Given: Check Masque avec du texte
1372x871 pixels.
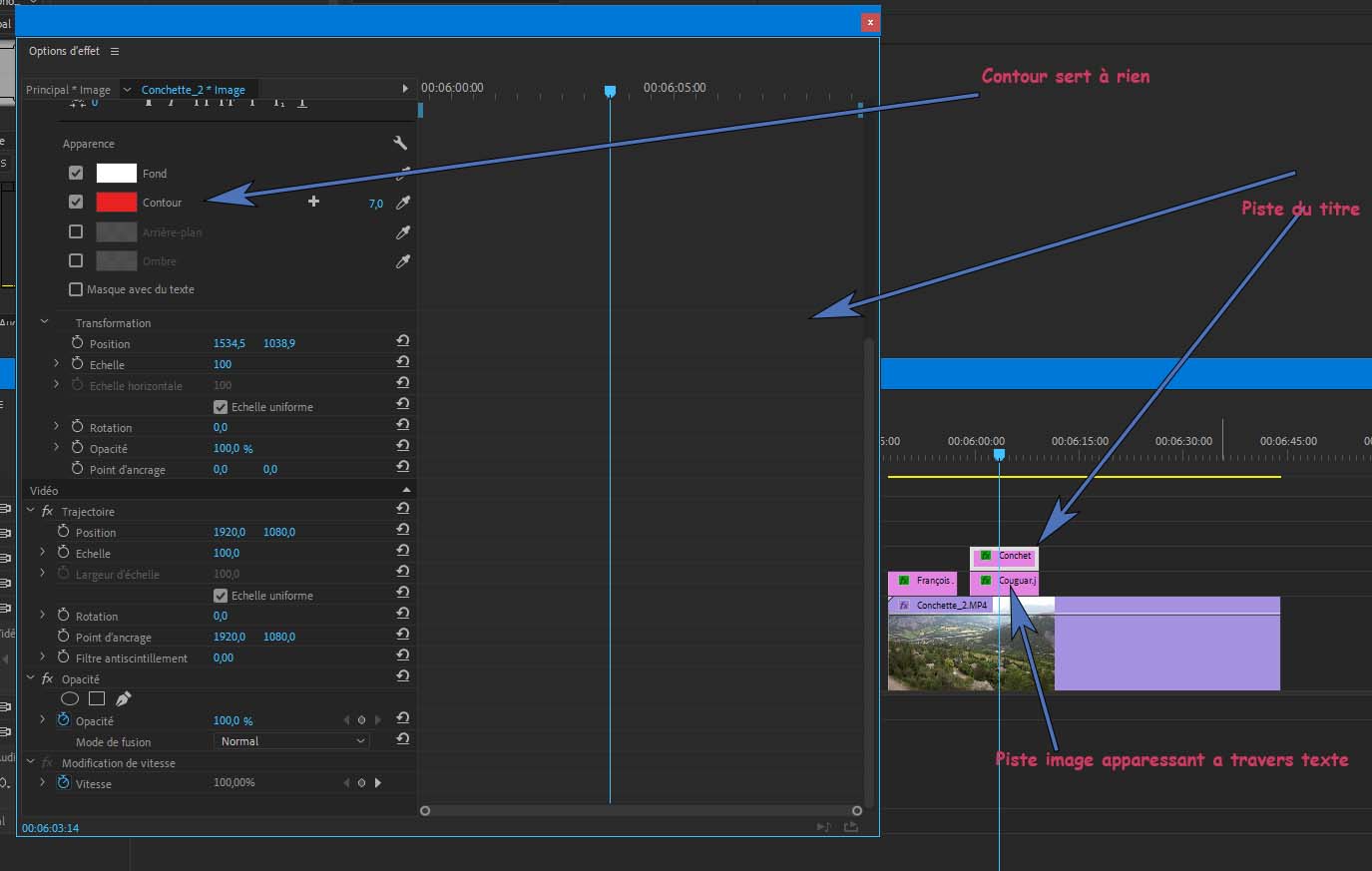Looking at the screenshot, I should [x=76, y=289].
